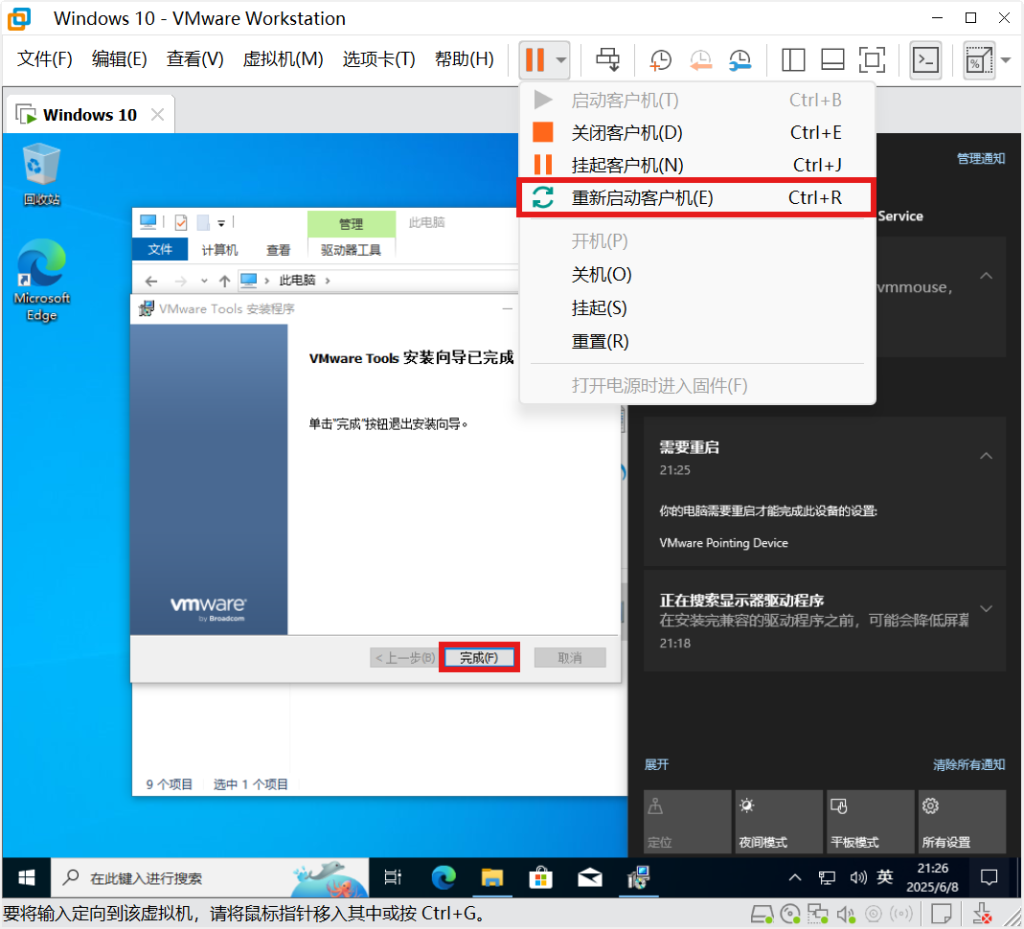Open the 驱动器工具 ribbon tab
This screenshot has width=1024, height=929.
pyautogui.click(x=351, y=250)
